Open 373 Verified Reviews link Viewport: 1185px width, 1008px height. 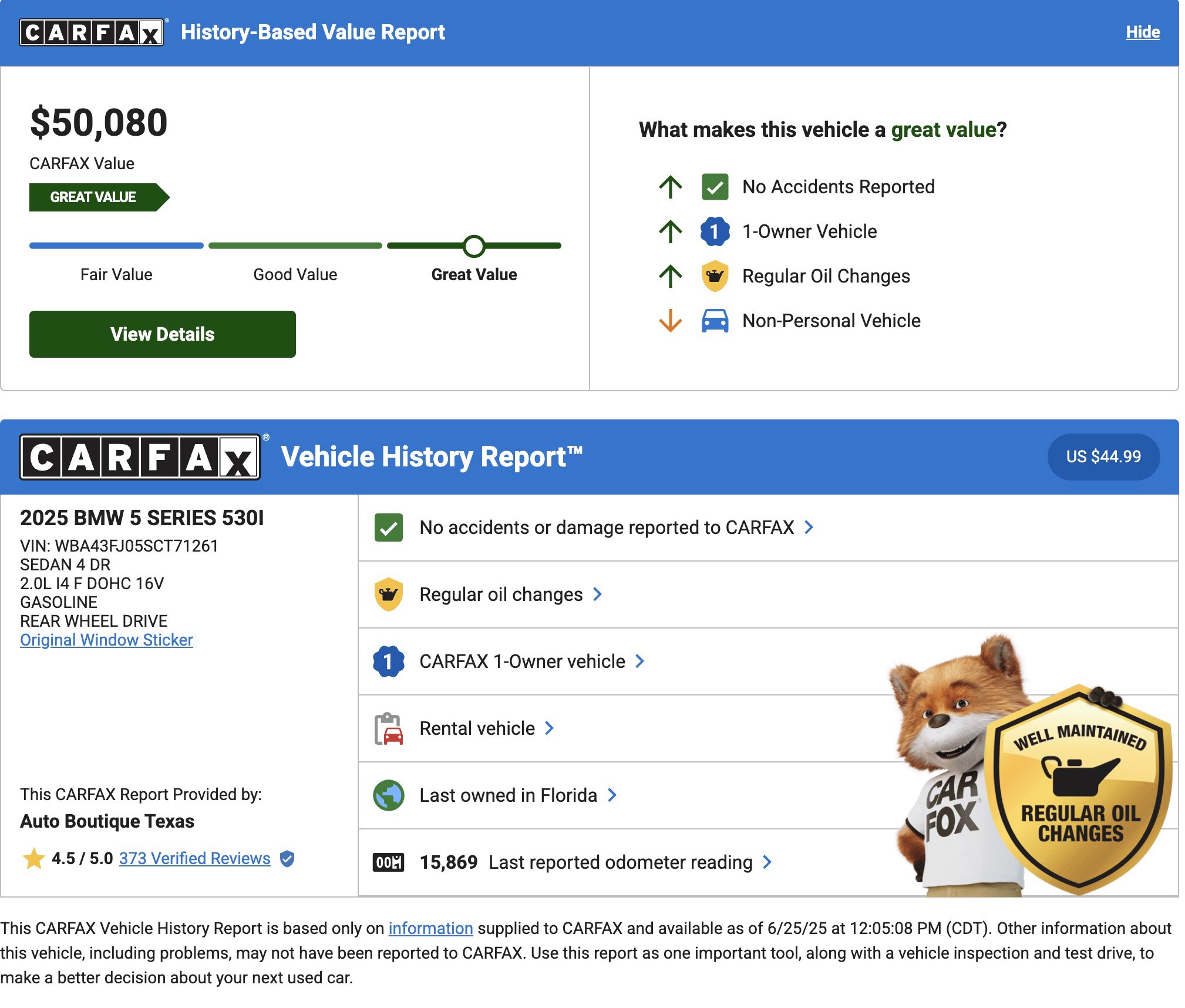(x=195, y=859)
